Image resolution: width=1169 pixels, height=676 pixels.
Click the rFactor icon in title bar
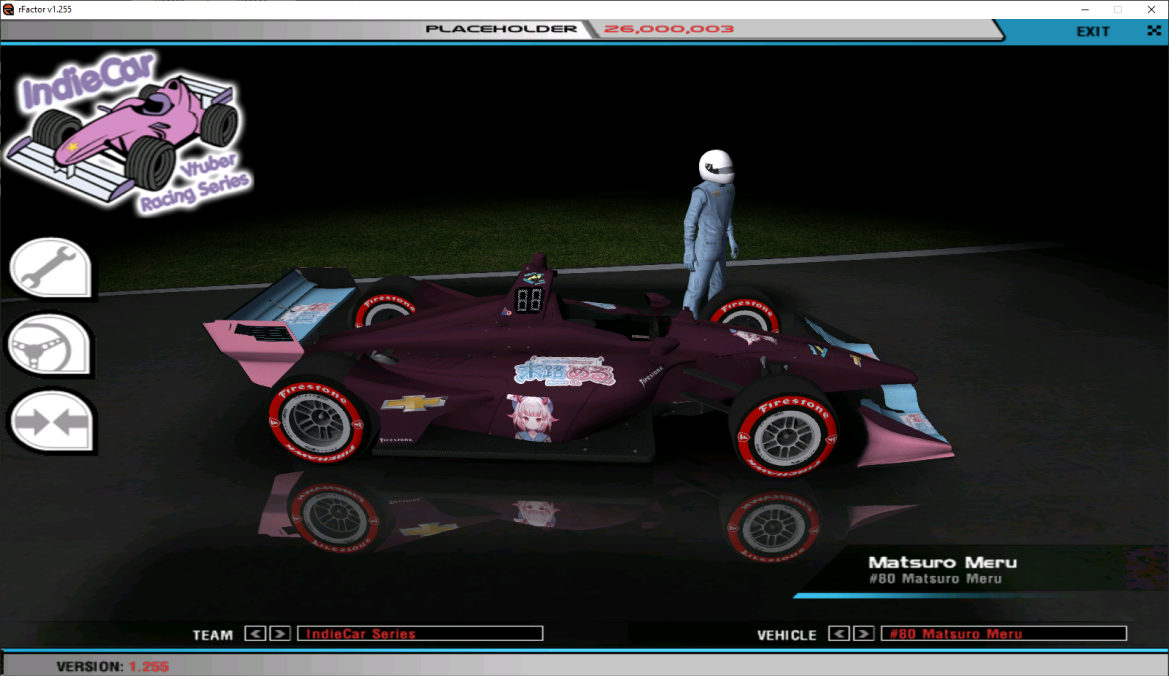[x=9, y=9]
